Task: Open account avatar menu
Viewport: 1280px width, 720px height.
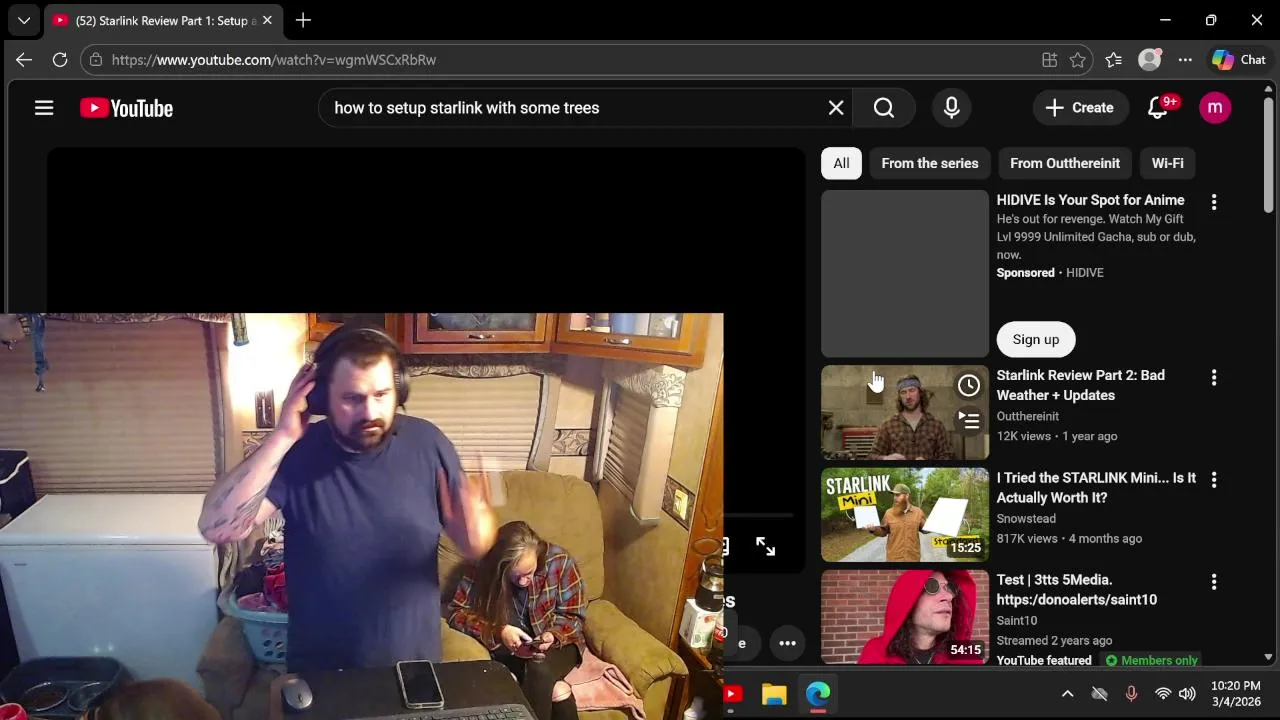Action: pyautogui.click(x=1215, y=108)
